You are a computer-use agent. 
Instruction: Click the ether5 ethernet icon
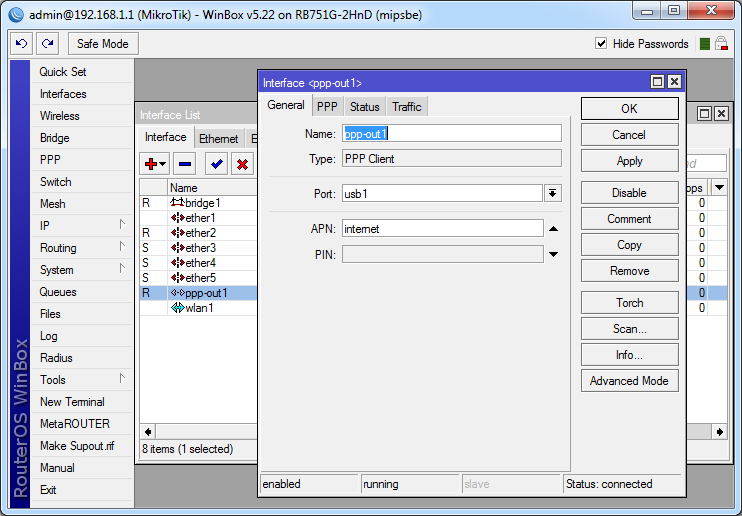(177, 278)
